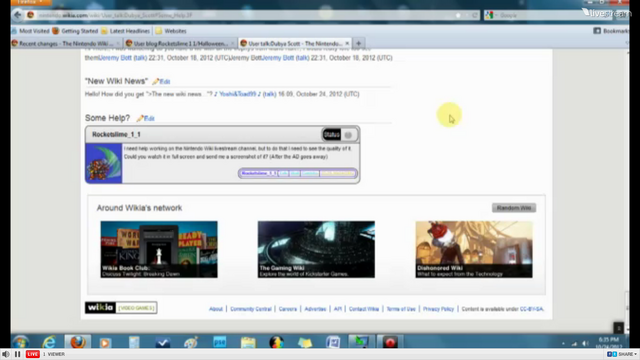Open the Latest Headlines feed bookmark
This screenshot has width=640, height=360.
[125, 31]
